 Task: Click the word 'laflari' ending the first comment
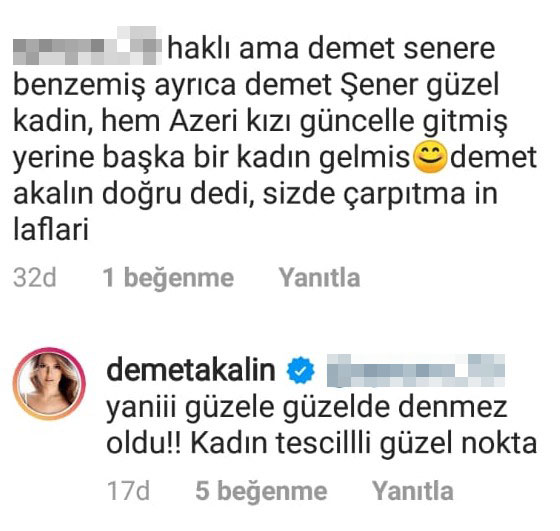pos(50,229)
